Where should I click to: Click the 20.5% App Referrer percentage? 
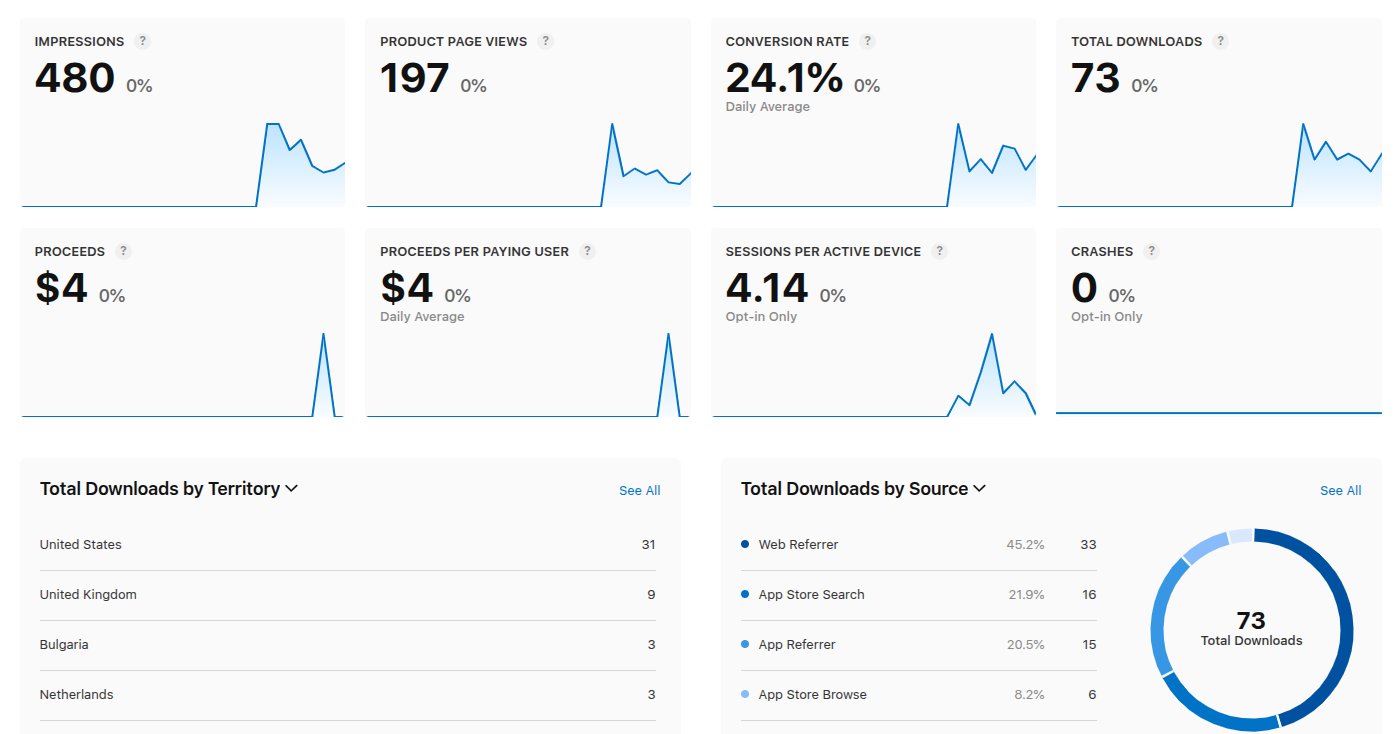point(1025,645)
